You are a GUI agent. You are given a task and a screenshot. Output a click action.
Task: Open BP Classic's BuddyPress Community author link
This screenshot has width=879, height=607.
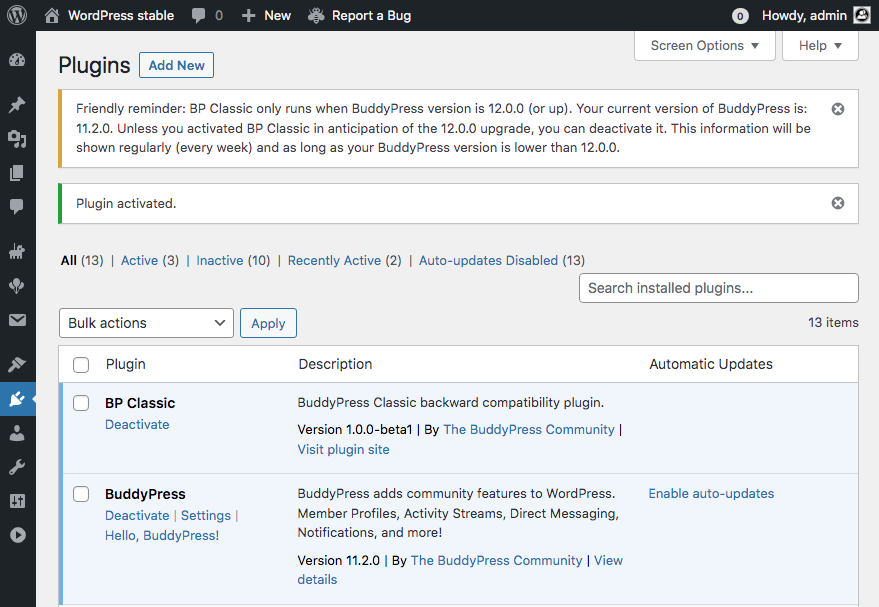(529, 429)
